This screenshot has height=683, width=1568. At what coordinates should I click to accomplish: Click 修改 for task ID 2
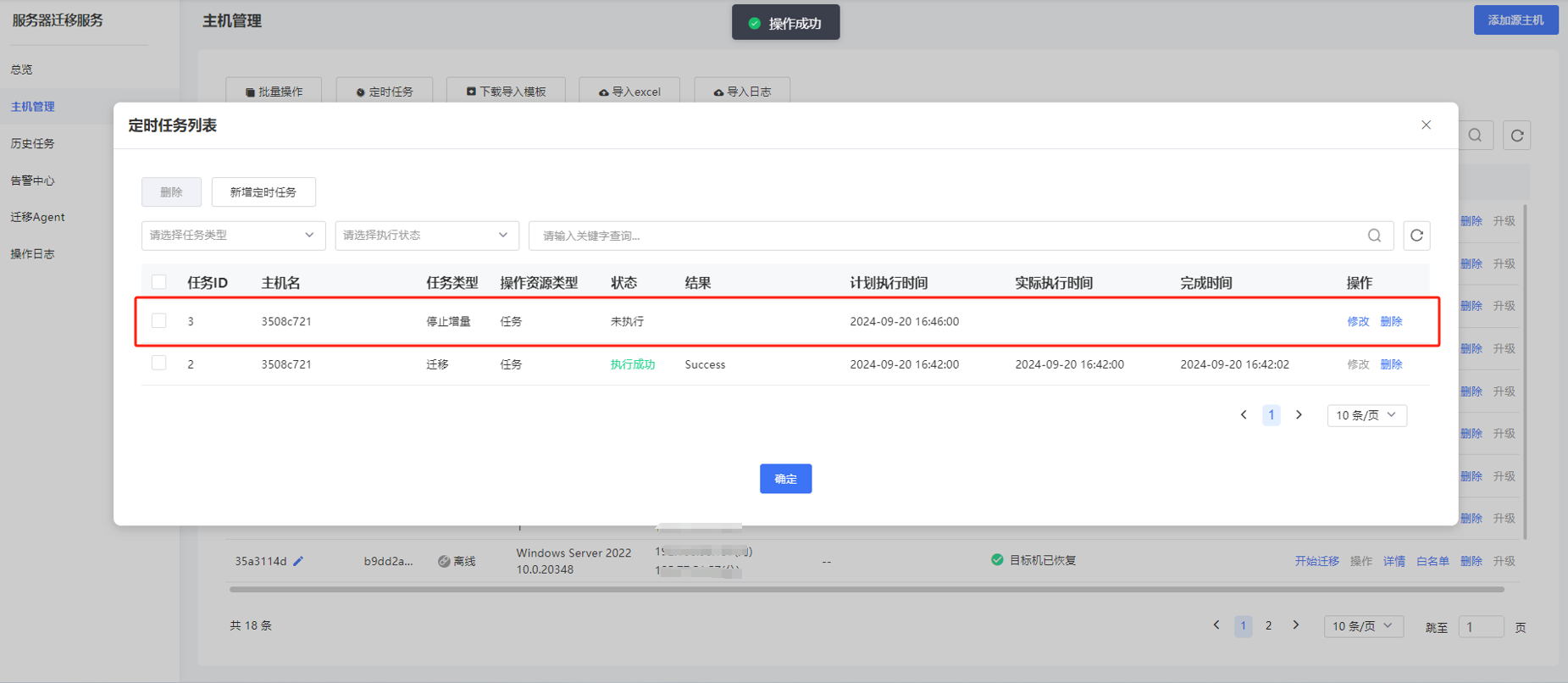1358,364
